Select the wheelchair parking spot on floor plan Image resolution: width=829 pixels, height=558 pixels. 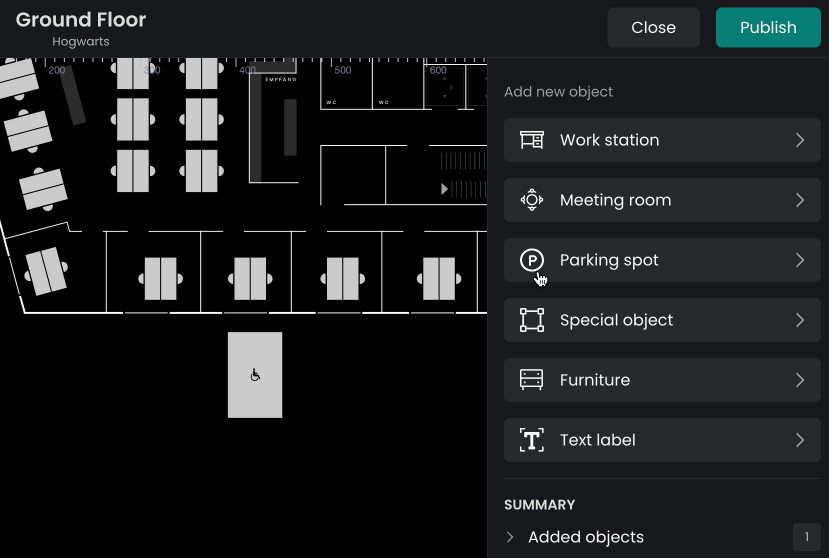coord(255,375)
